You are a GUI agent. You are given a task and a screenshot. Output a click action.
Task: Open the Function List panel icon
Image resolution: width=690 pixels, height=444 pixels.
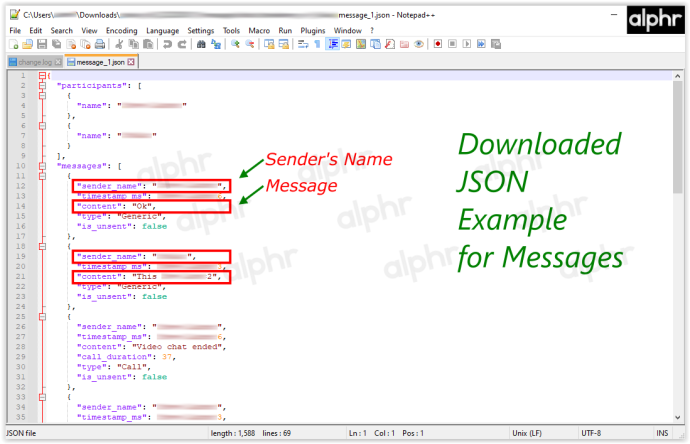390,44
